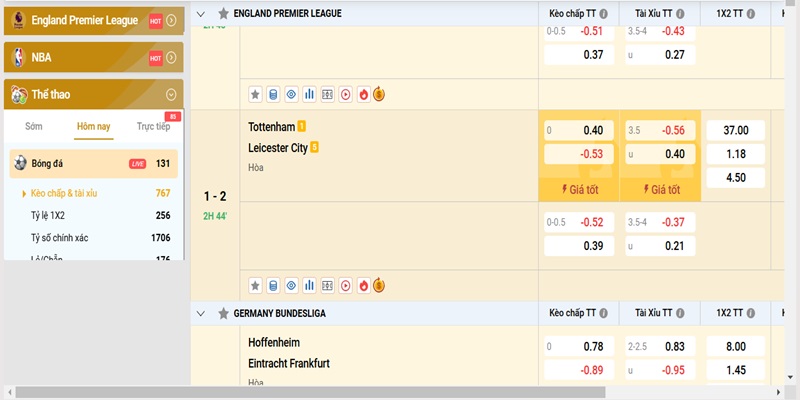Click fire hot icon above Germany Bundesliga header
The image size is (800, 400).
tap(363, 285)
